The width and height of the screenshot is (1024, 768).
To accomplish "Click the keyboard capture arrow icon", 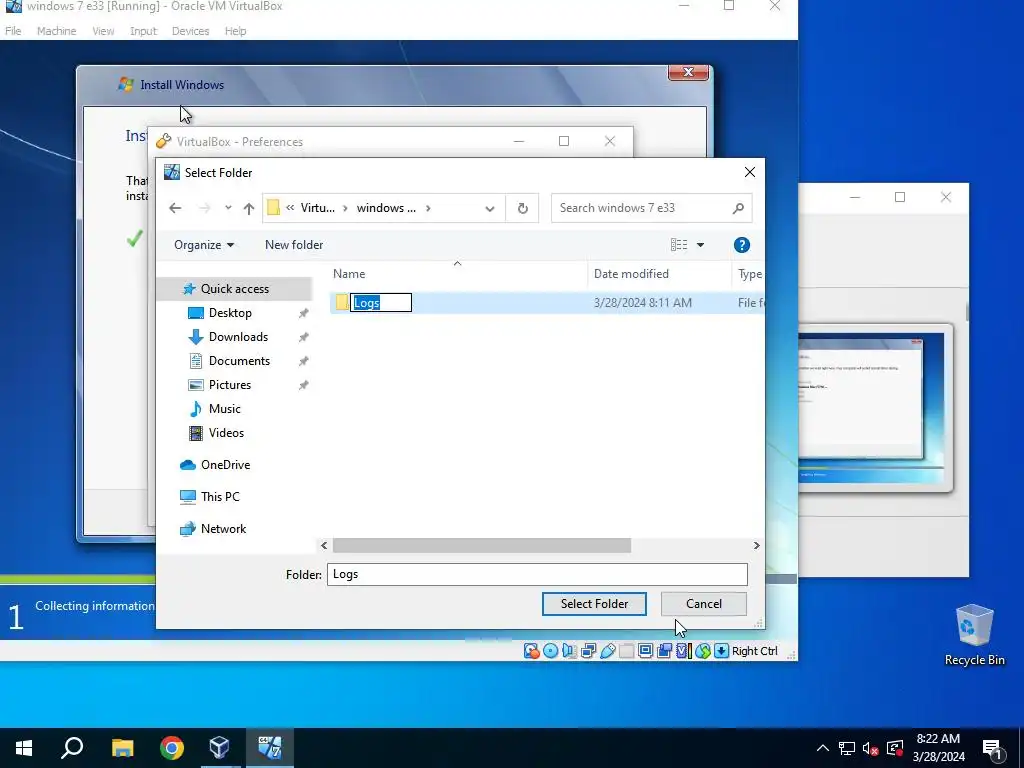I will [x=722, y=650].
